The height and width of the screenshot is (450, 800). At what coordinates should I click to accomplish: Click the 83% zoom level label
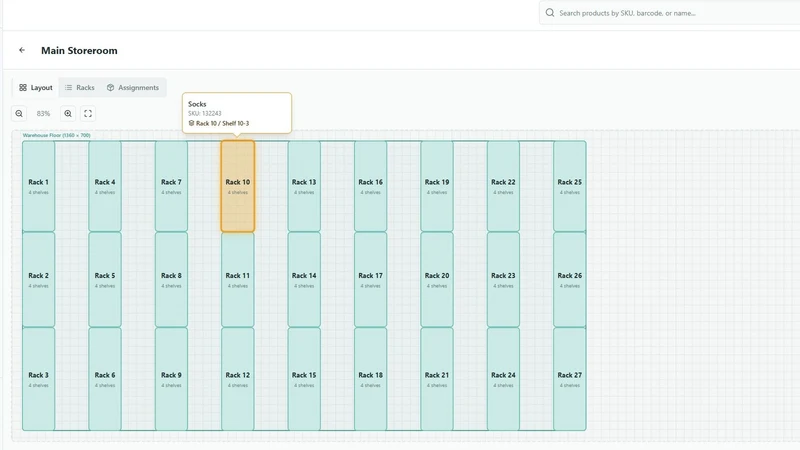click(43, 113)
